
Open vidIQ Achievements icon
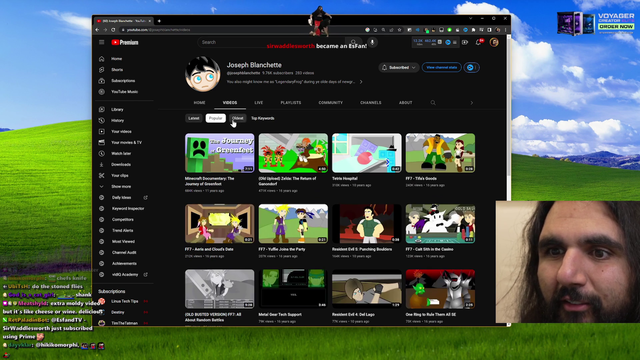(x=102, y=264)
